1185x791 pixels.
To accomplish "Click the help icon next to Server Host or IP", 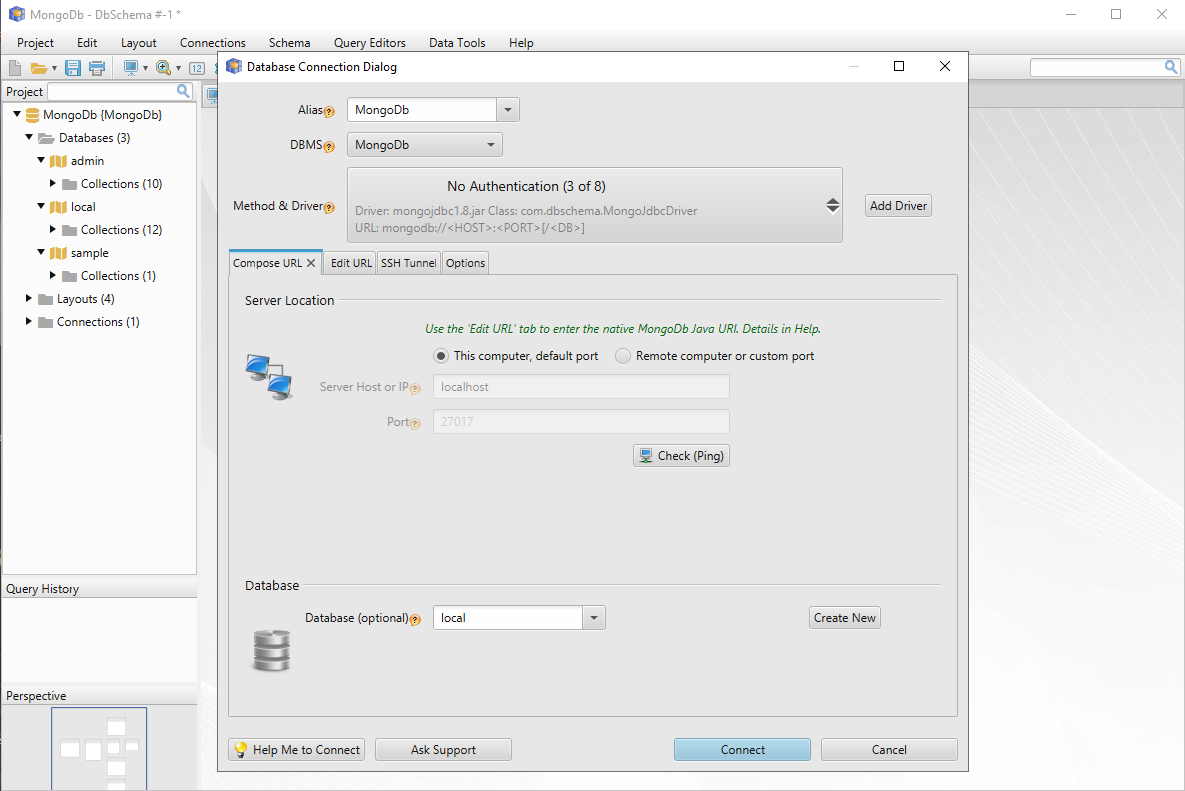I will (415, 388).
